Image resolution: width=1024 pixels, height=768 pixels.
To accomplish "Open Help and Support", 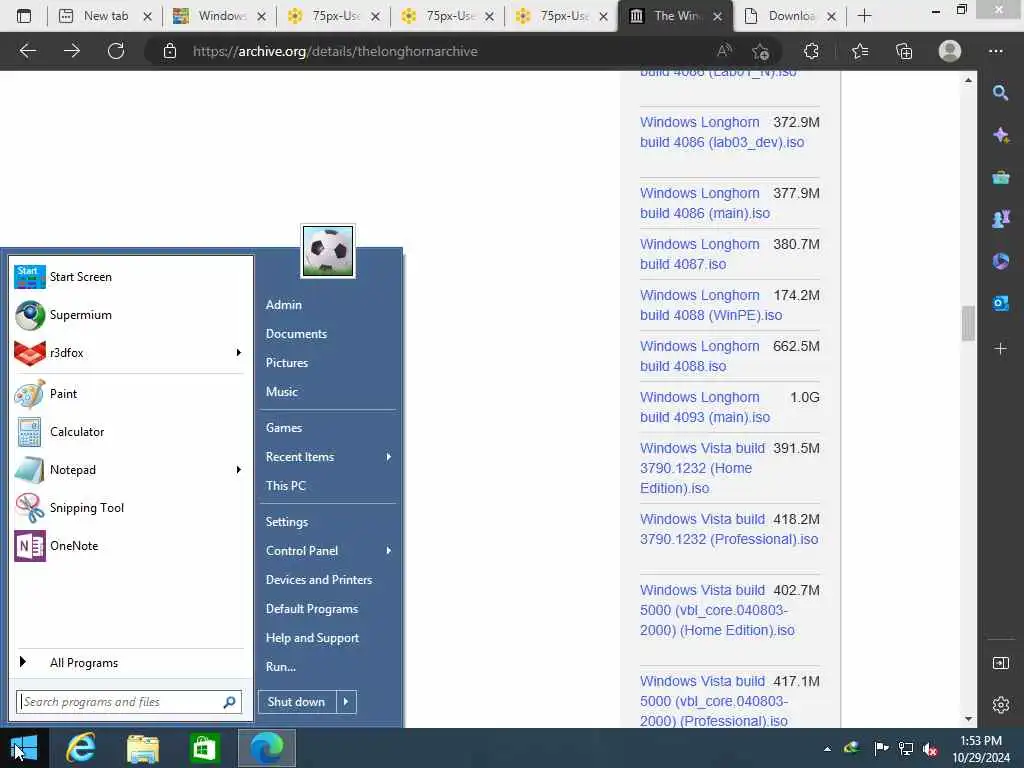I will pyautogui.click(x=312, y=638).
